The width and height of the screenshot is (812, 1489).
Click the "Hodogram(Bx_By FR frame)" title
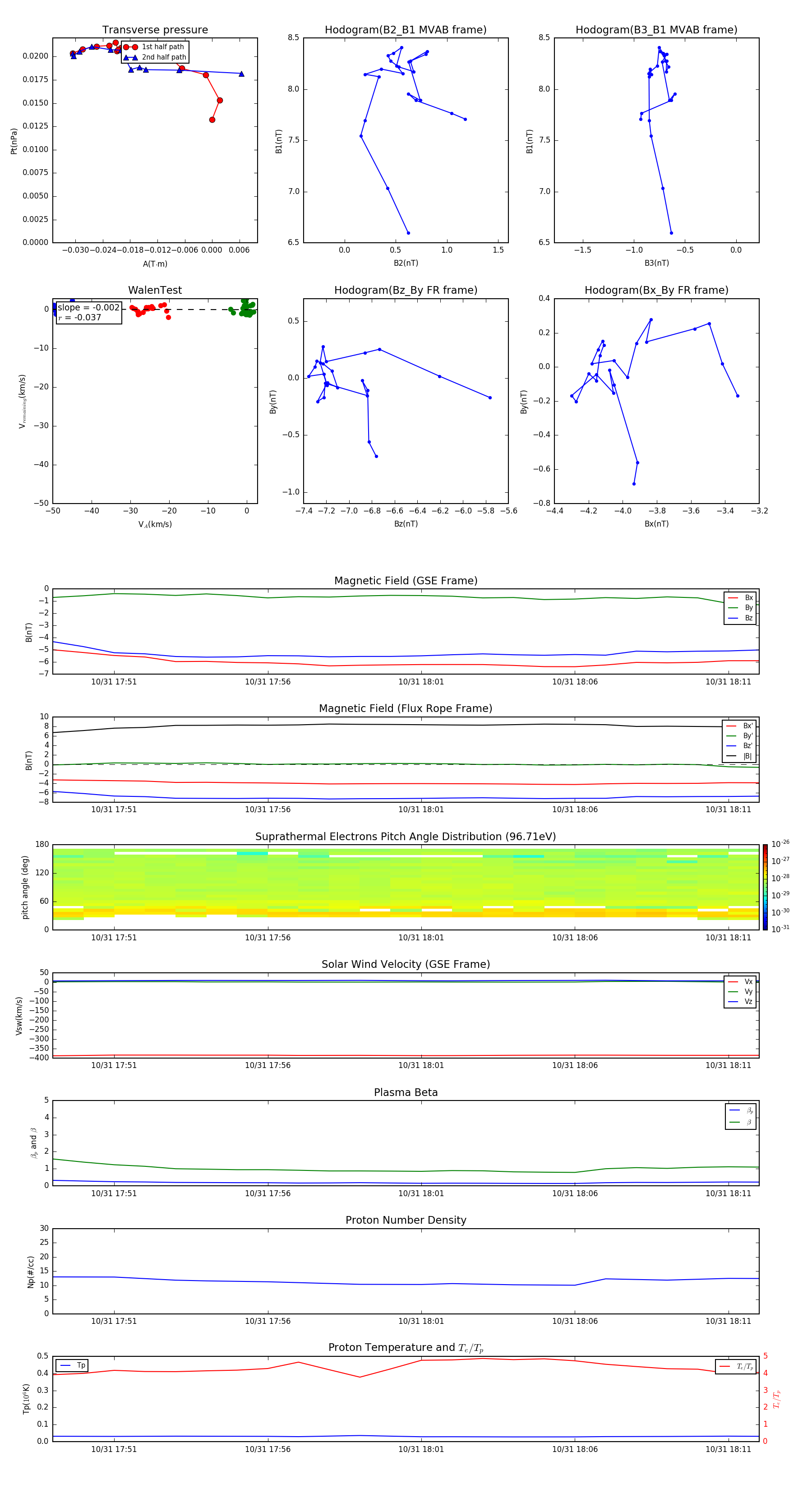coord(656,290)
